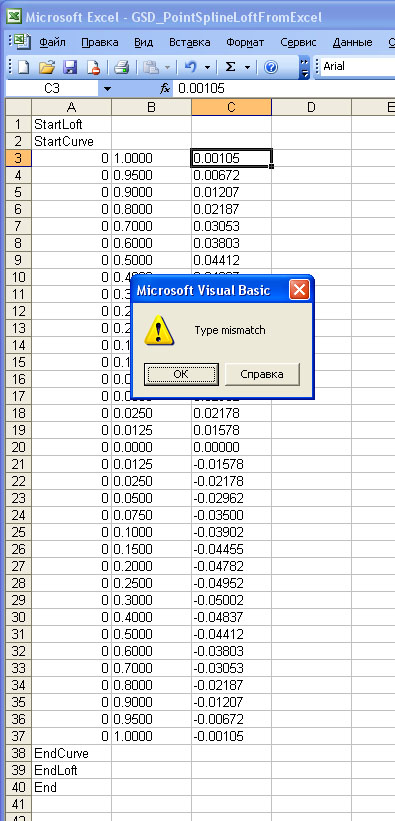Click the AutoSum sigma icon
Image resolution: width=395 pixels, height=821 pixels.
click(230, 66)
